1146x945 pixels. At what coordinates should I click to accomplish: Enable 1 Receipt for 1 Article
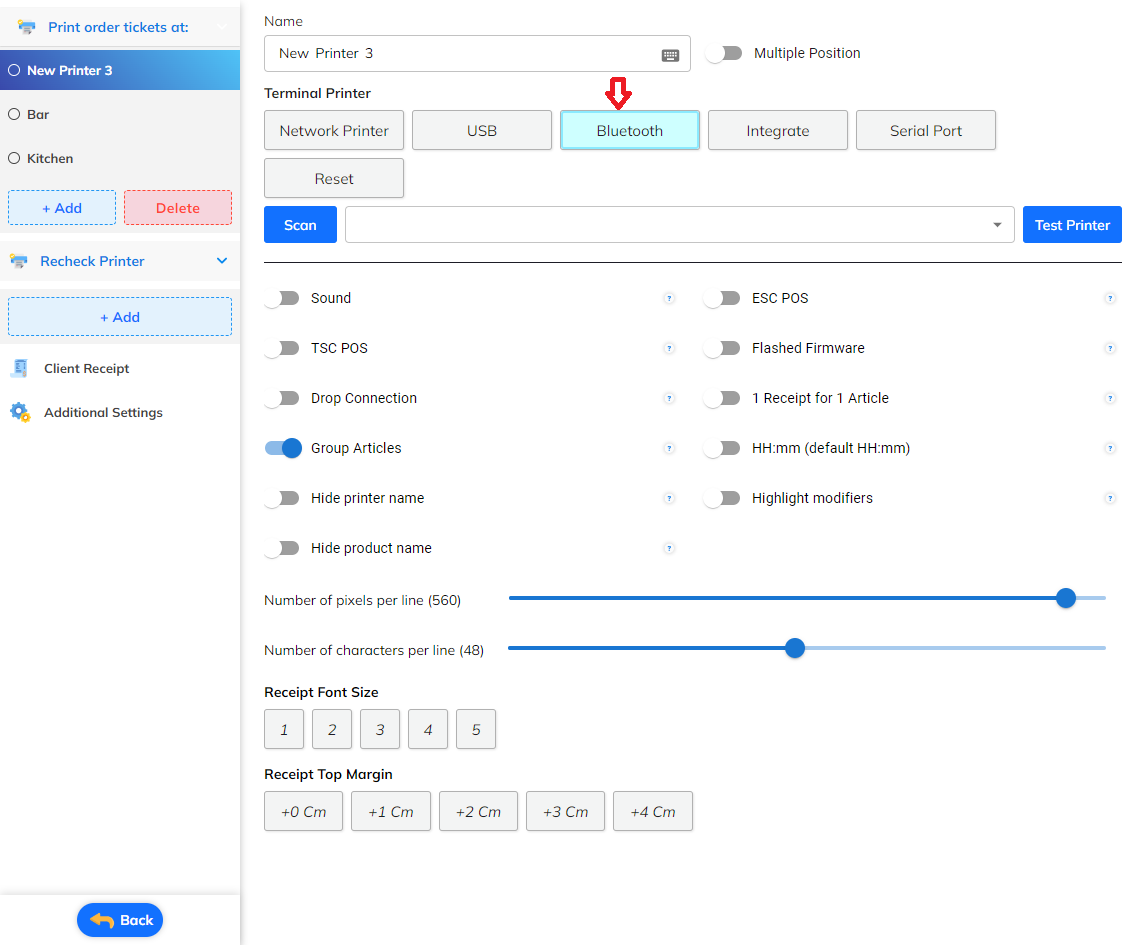click(x=722, y=398)
